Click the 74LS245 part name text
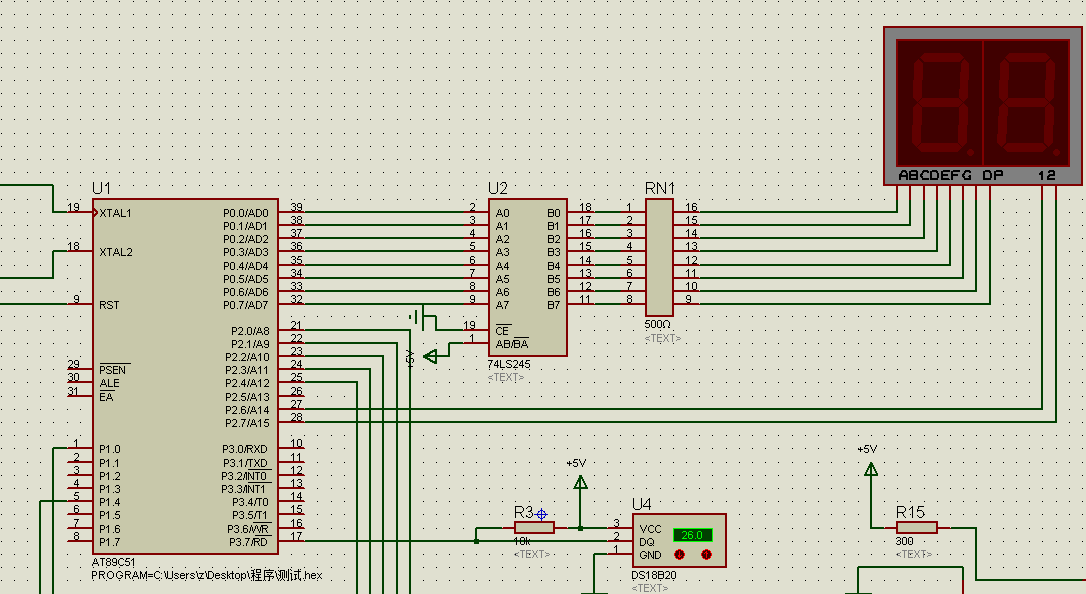This screenshot has width=1086, height=594. pos(508,364)
